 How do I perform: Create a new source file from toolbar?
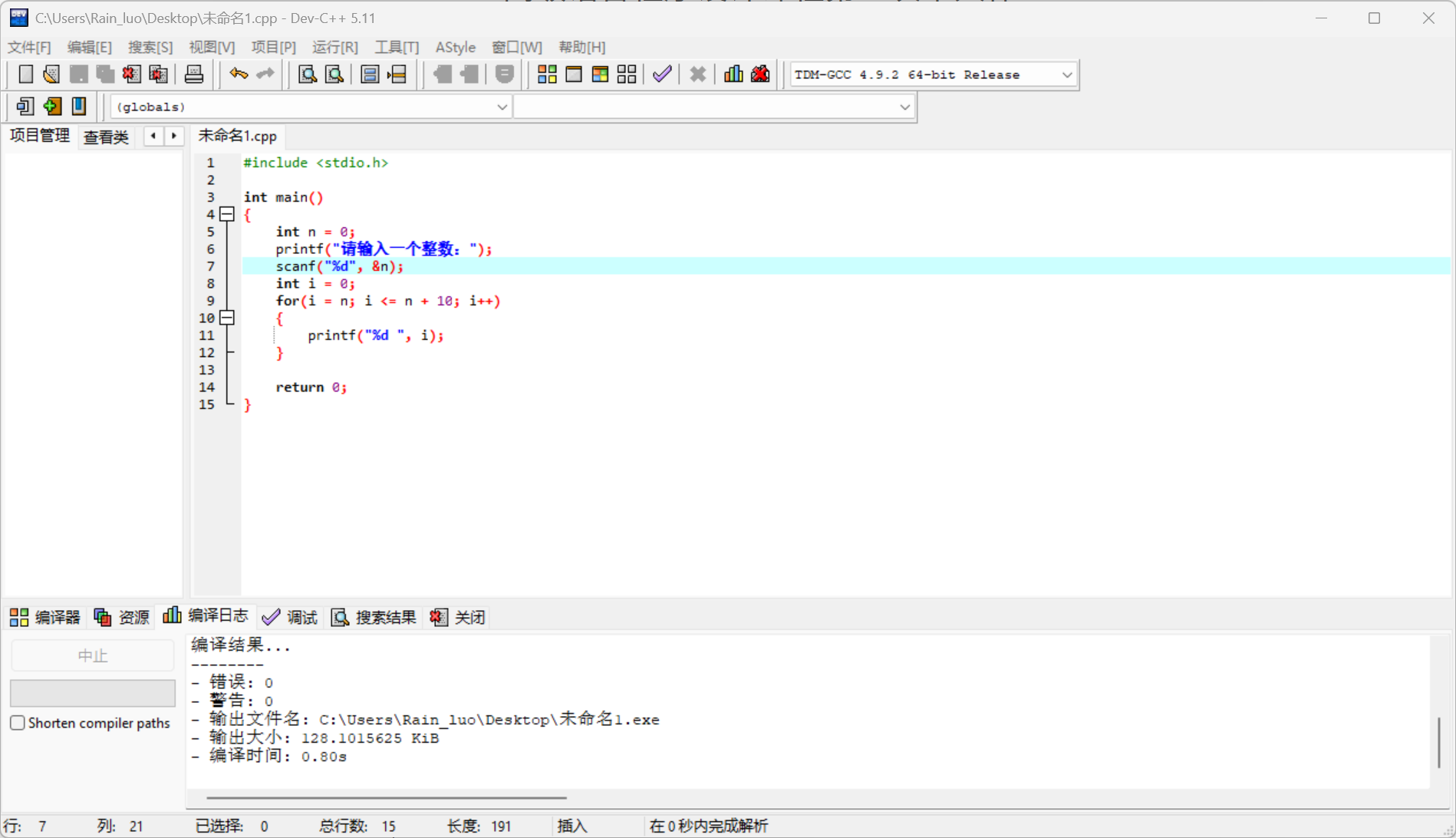pos(25,74)
